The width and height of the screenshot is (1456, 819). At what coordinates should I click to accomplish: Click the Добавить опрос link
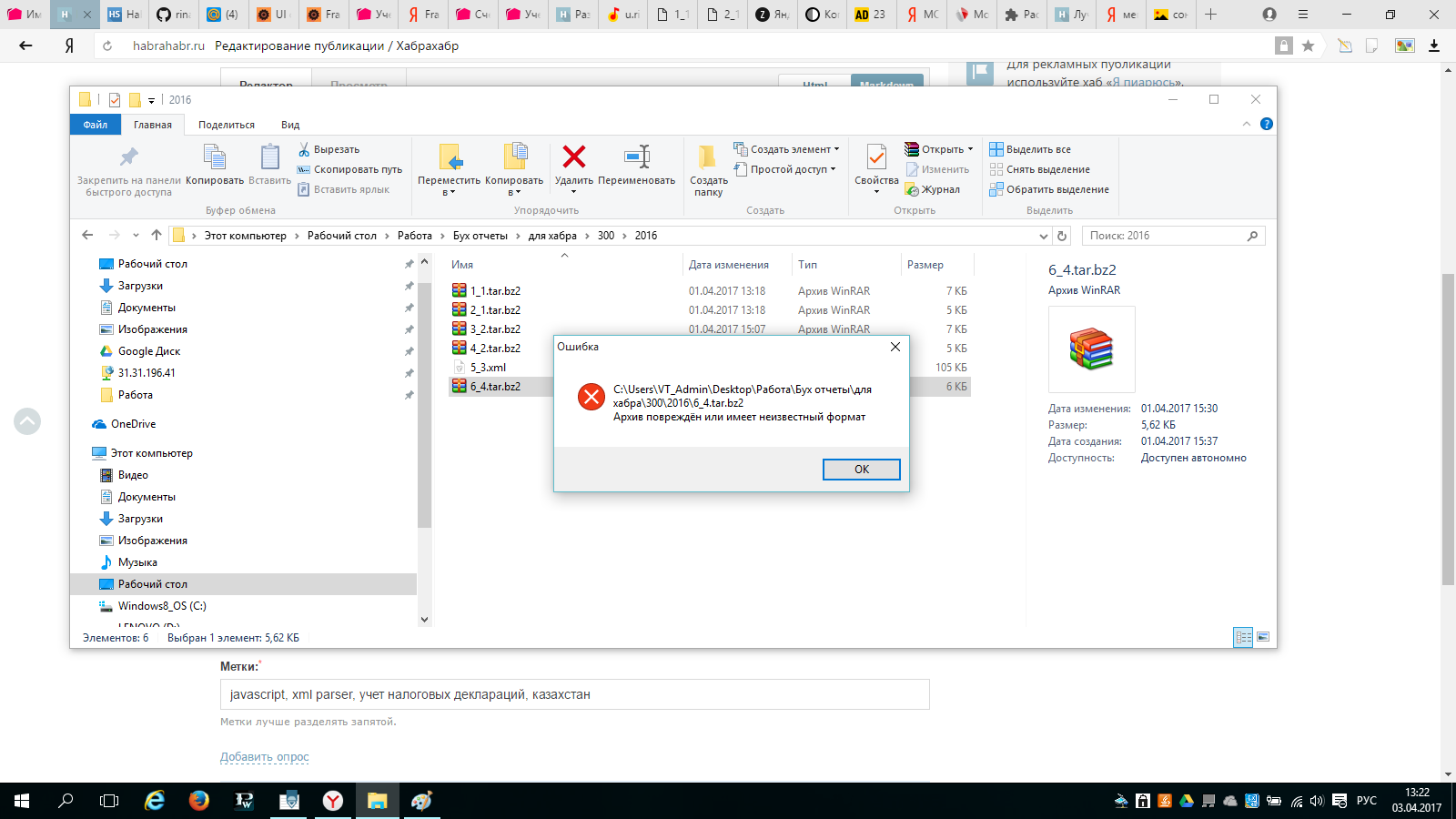tap(265, 757)
